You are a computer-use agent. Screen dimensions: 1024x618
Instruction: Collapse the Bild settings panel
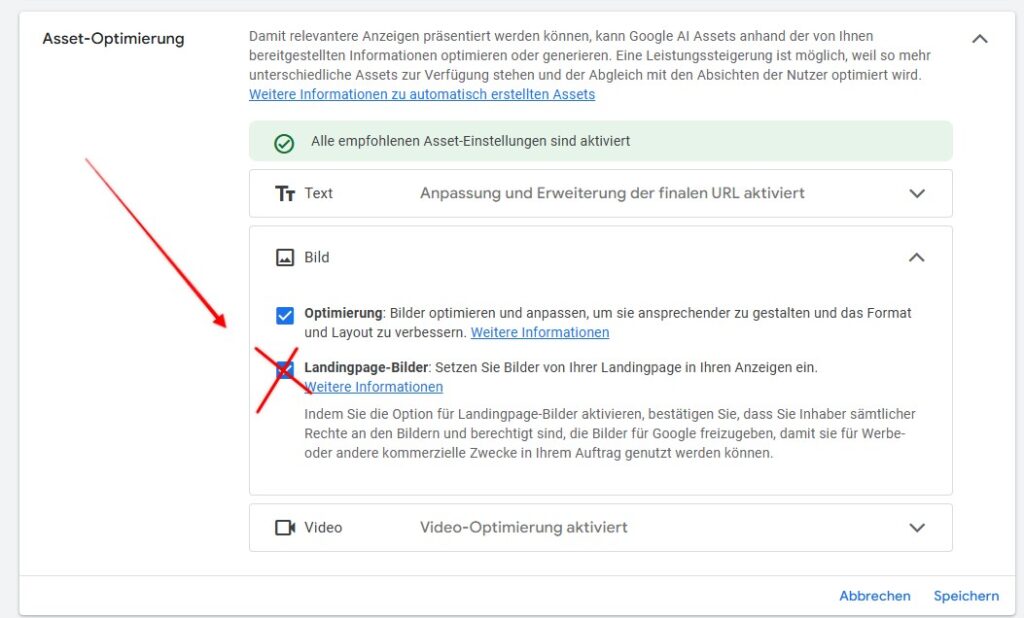pyautogui.click(x=917, y=257)
